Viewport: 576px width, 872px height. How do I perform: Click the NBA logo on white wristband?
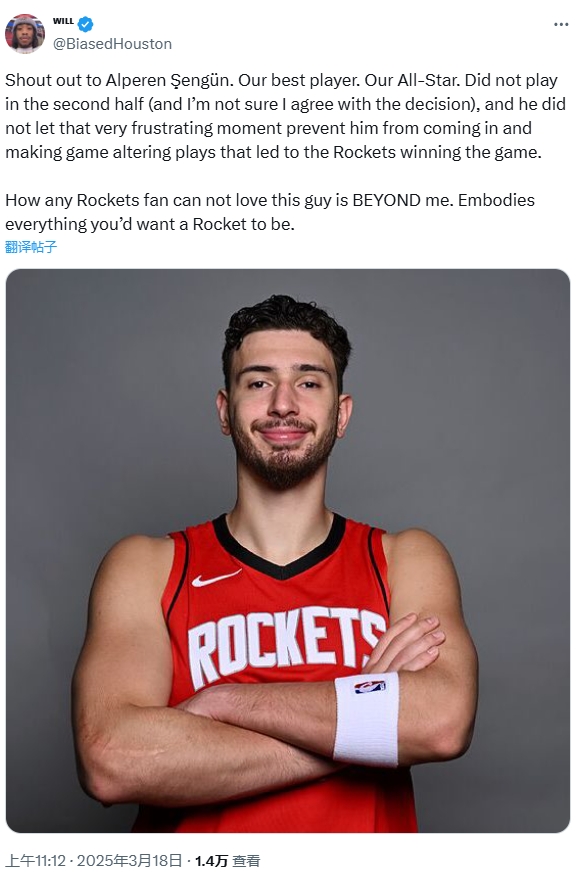click(370, 686)
